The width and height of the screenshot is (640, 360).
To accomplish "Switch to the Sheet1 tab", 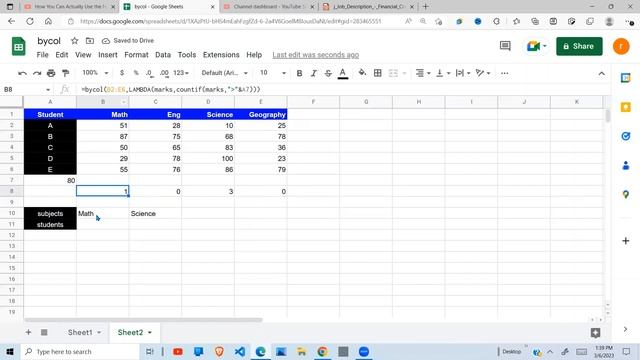I will pyautogui.click(x=80, y=332).
